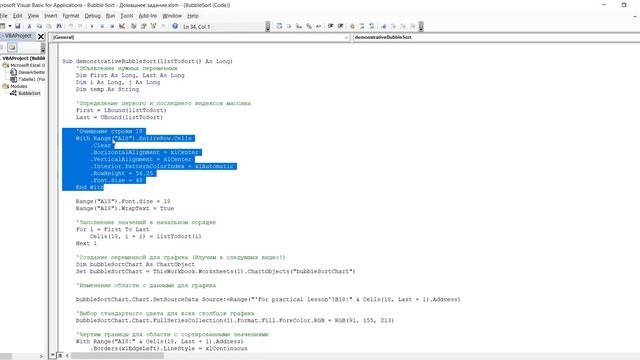Switch to Procedure View button
The image size is (640, 360).
(53, 356)
